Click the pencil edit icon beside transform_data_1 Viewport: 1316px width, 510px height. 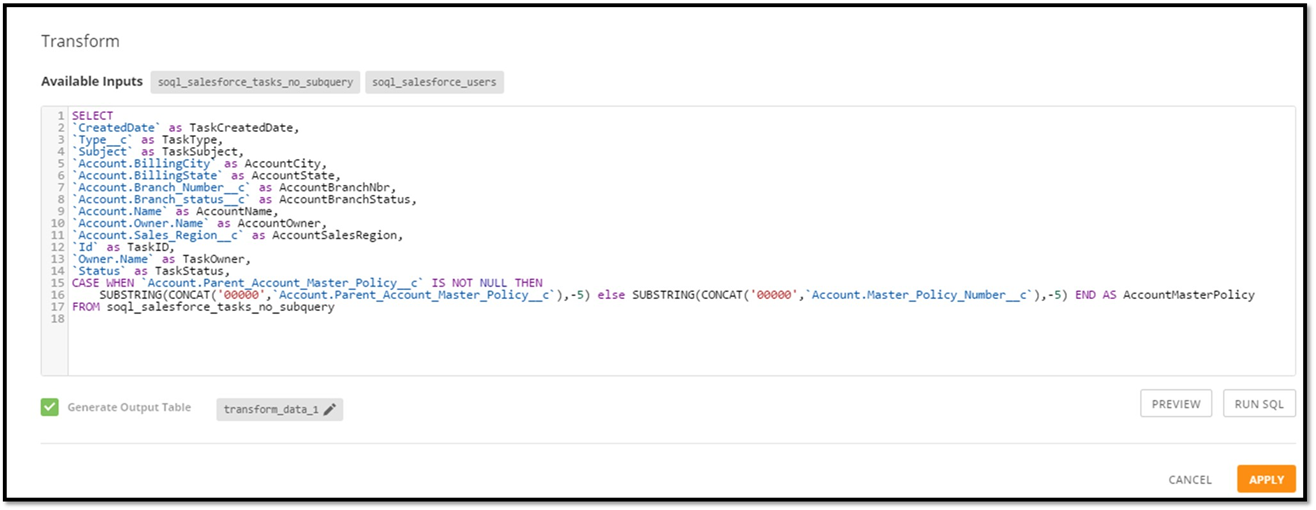pyautogui.click(x=330, y=409)
